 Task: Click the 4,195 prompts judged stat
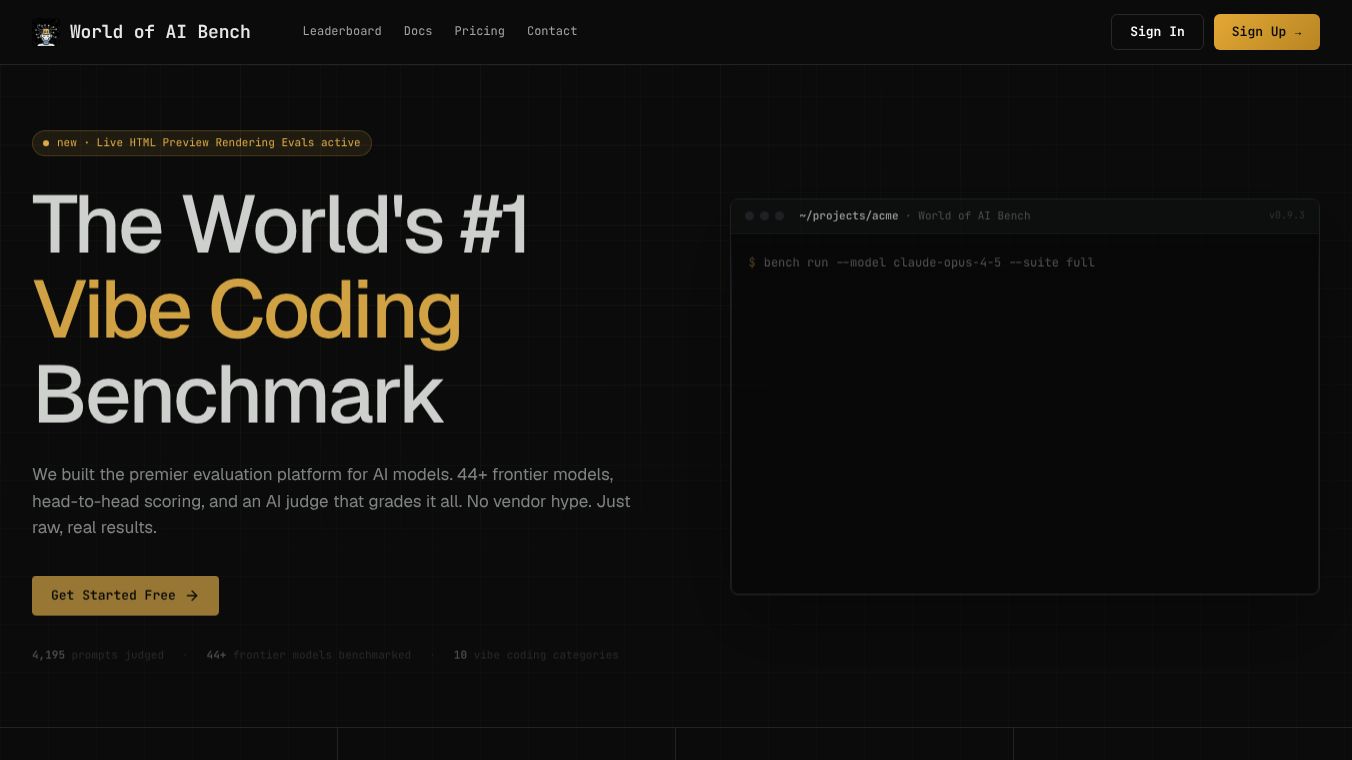(98, 655)
